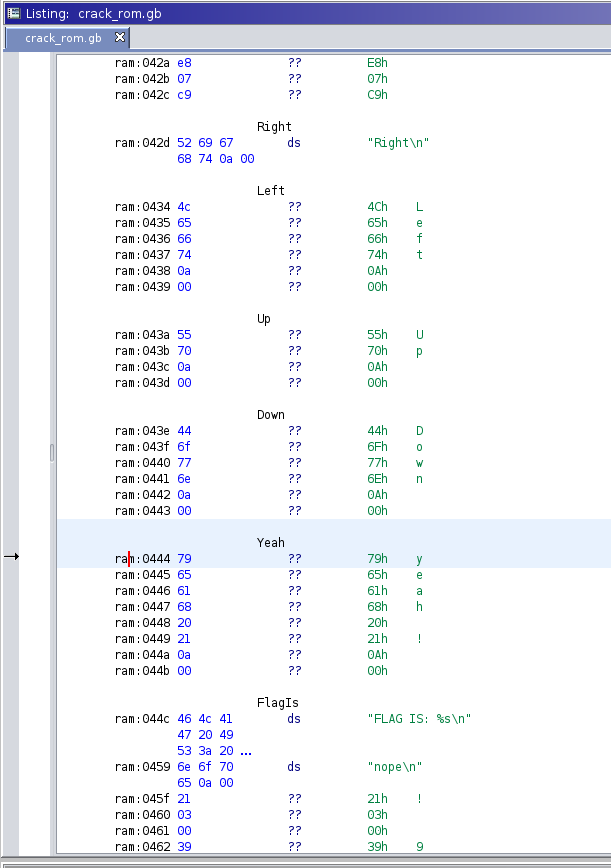611x868 pixels.
Task: Click the current-location arrow in the margin
Action: click(x=12, y=557)
